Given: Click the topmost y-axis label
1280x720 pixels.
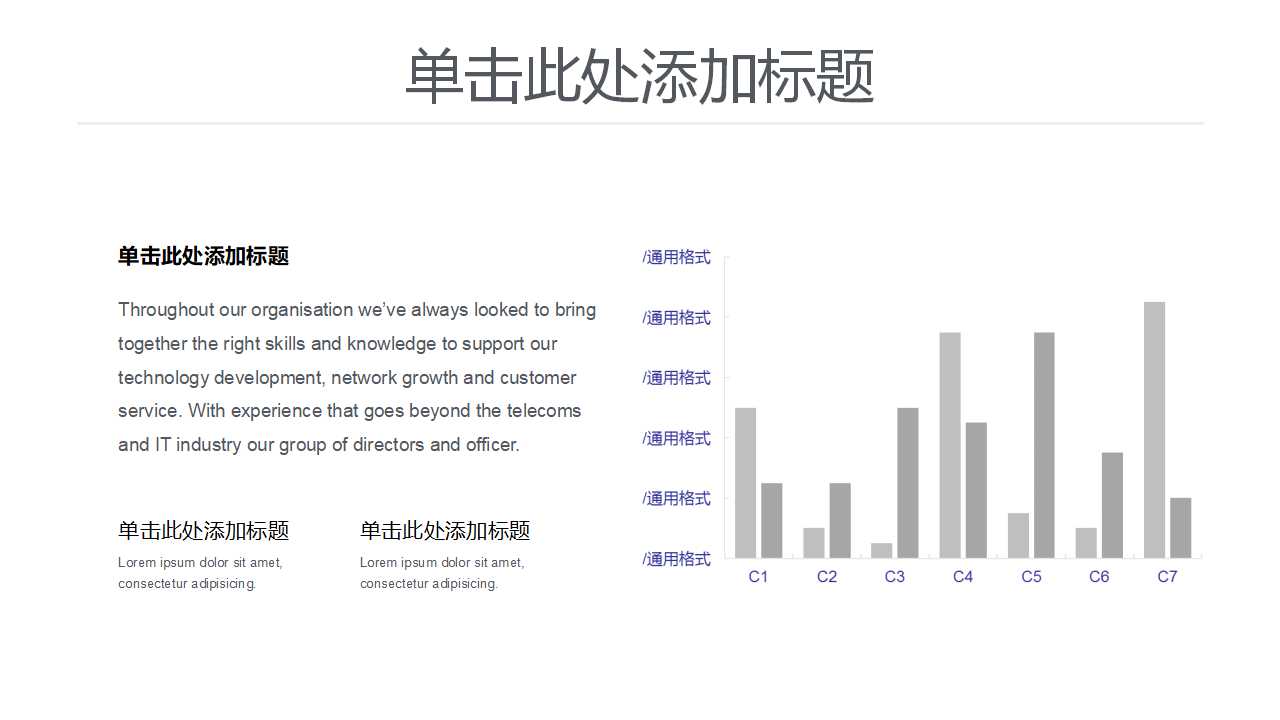Looking at the screenshot, I should coord(677,257).
